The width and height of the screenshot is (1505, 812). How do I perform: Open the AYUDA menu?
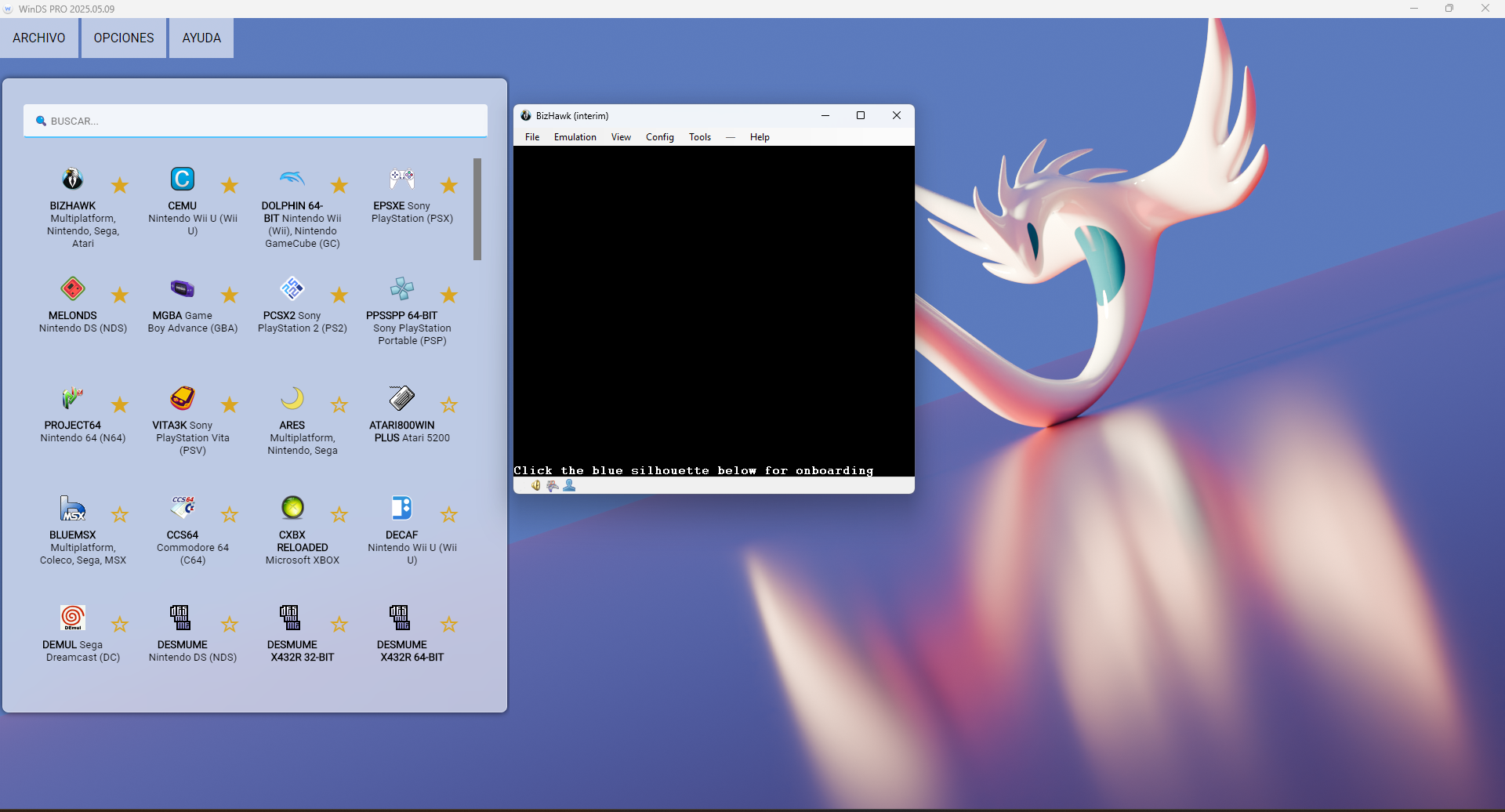coord(201,38)
